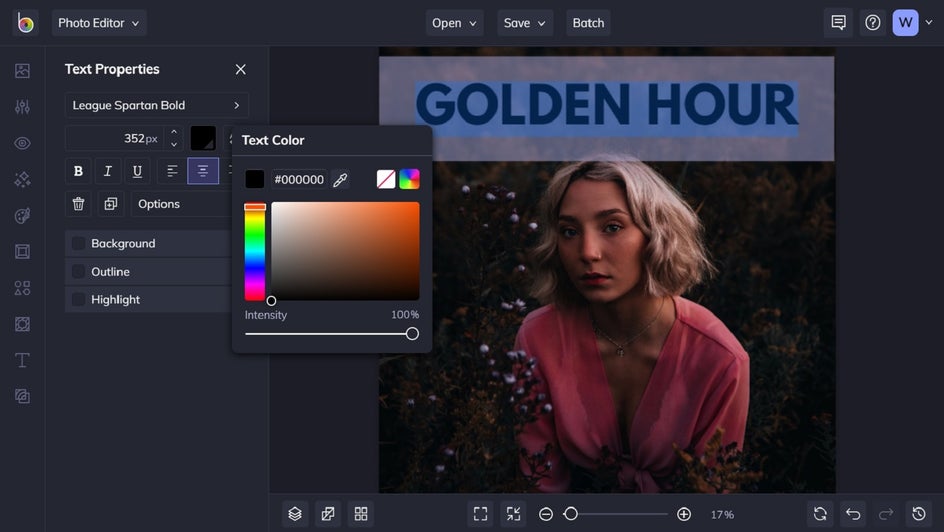Screen dimensions: 944x532
Task: Open the feedback chat icon
Action: coord(838,23)
